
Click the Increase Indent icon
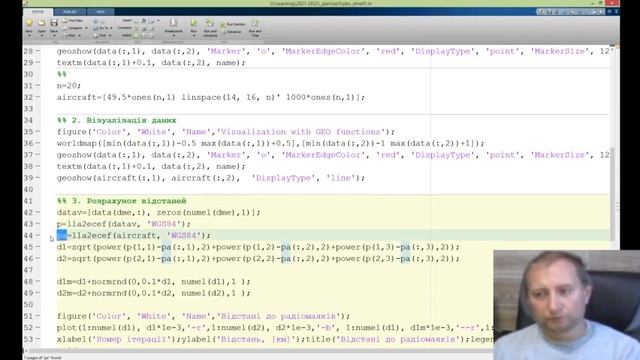[144, 36]
